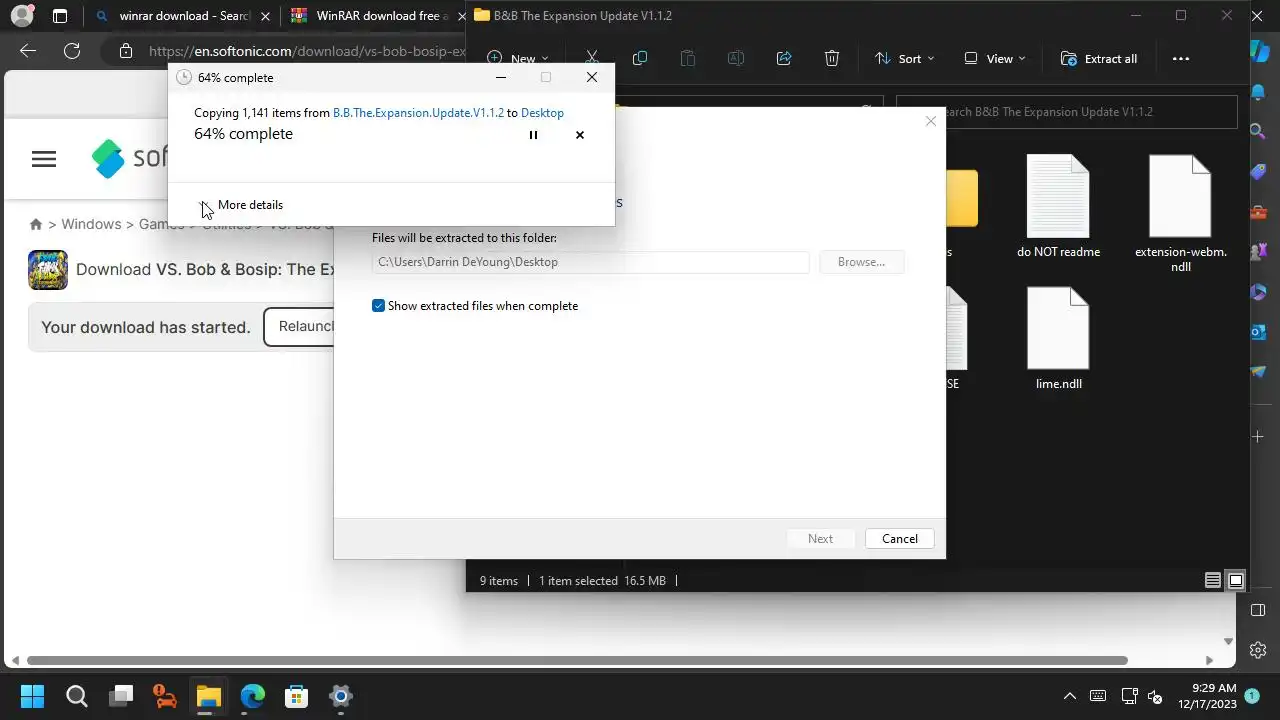
Task: Open the View dropdown
Action: 994,59
